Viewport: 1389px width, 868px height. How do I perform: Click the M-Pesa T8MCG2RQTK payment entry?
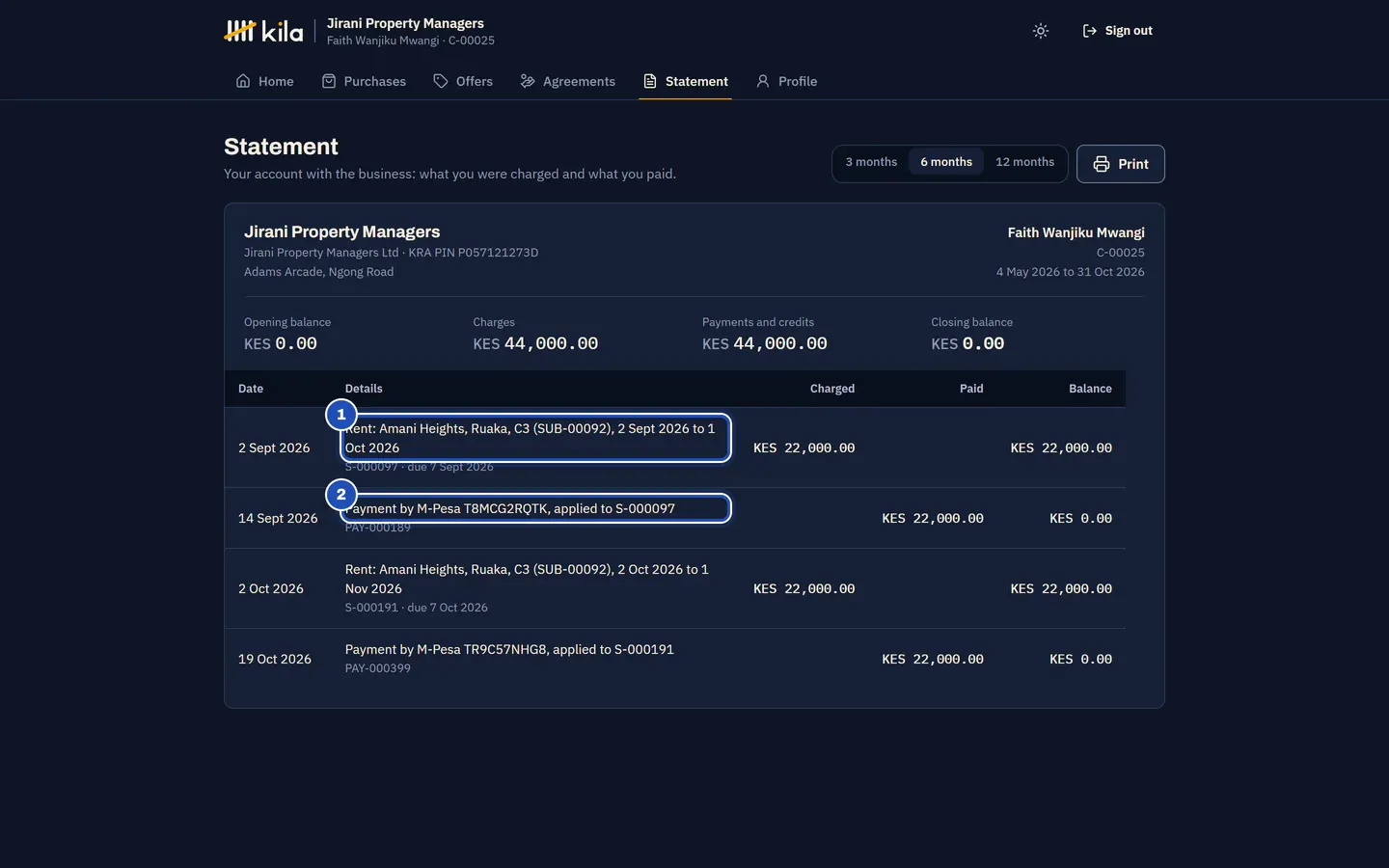click(510, 508)
